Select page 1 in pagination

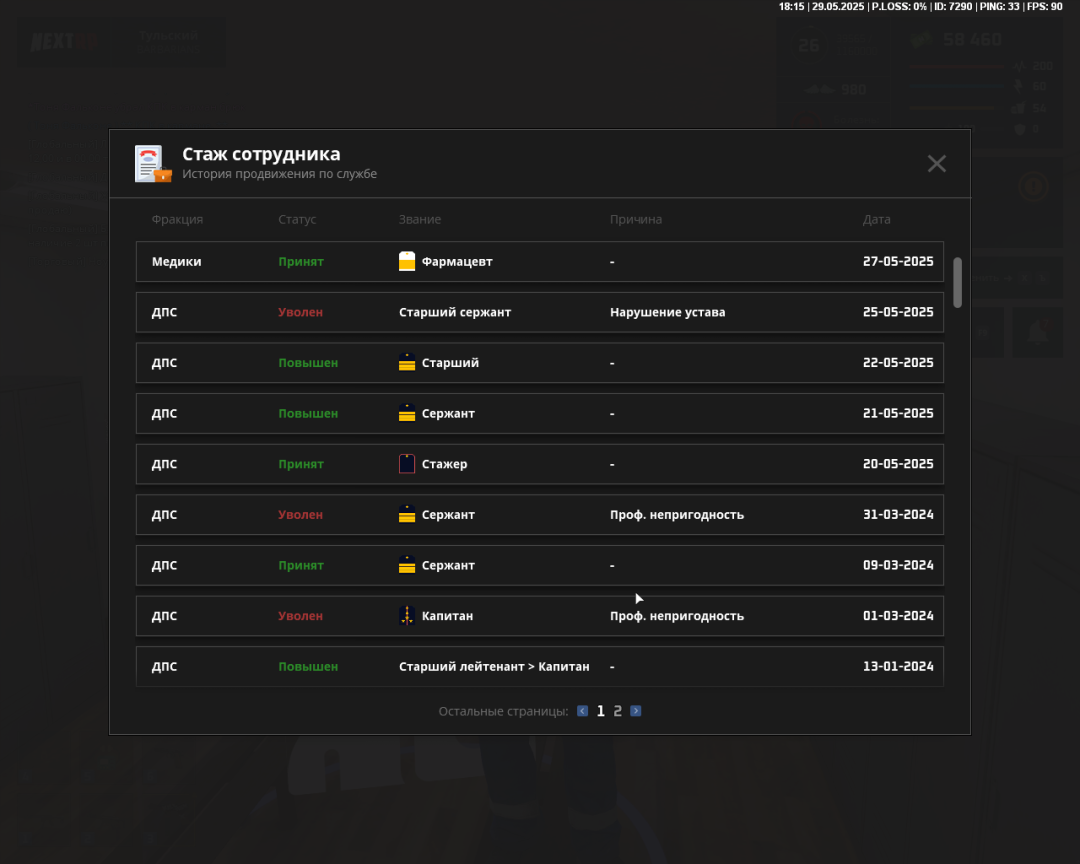coord(601,711)
